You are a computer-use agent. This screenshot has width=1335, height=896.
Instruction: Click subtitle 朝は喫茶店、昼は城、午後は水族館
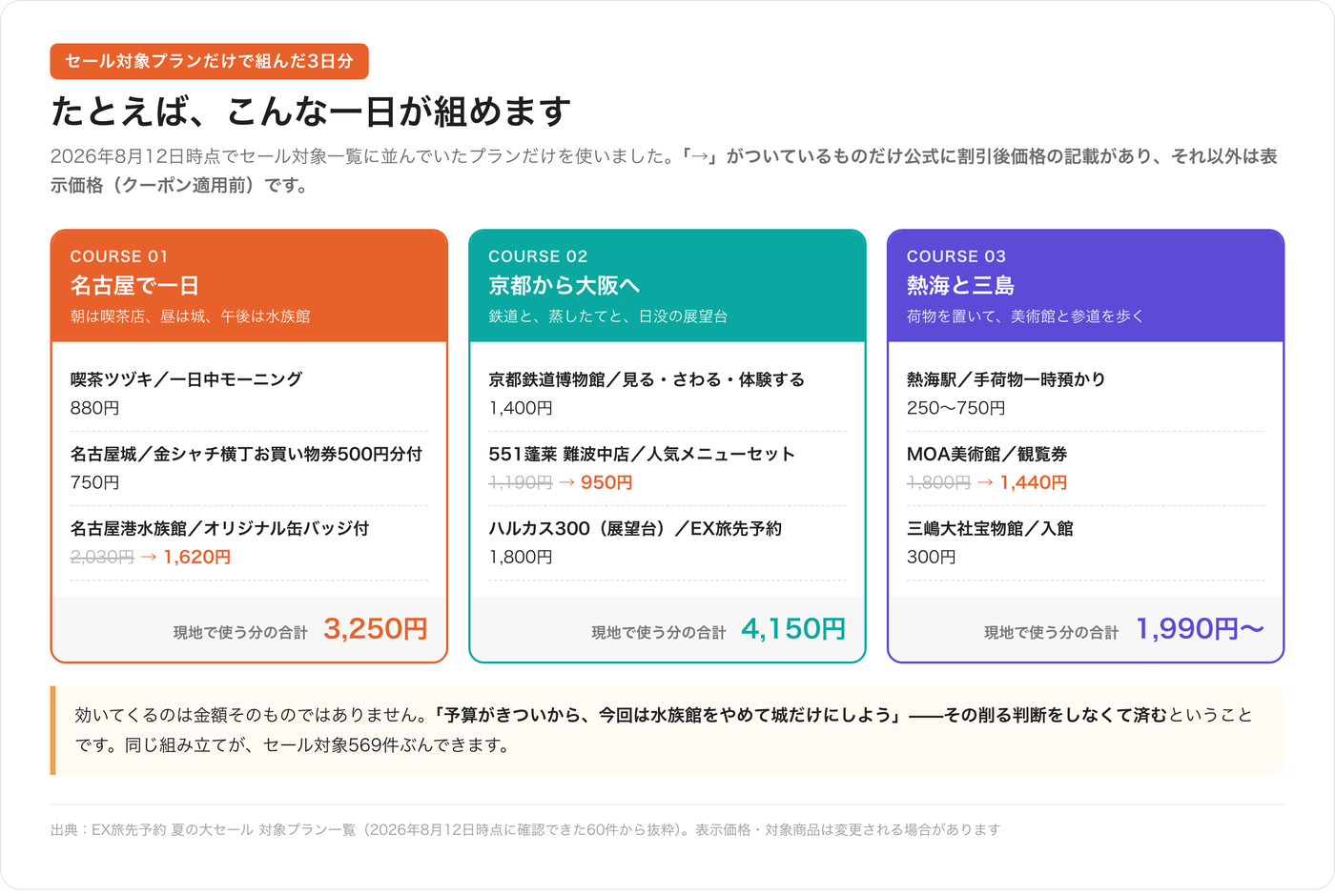click(190, 316)
